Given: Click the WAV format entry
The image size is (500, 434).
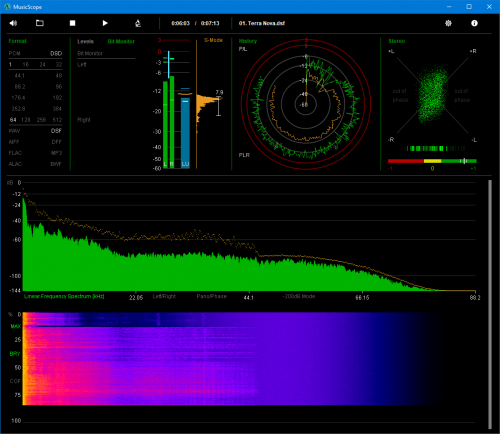Looking at the screenshot, I should [x=14, y=131].
